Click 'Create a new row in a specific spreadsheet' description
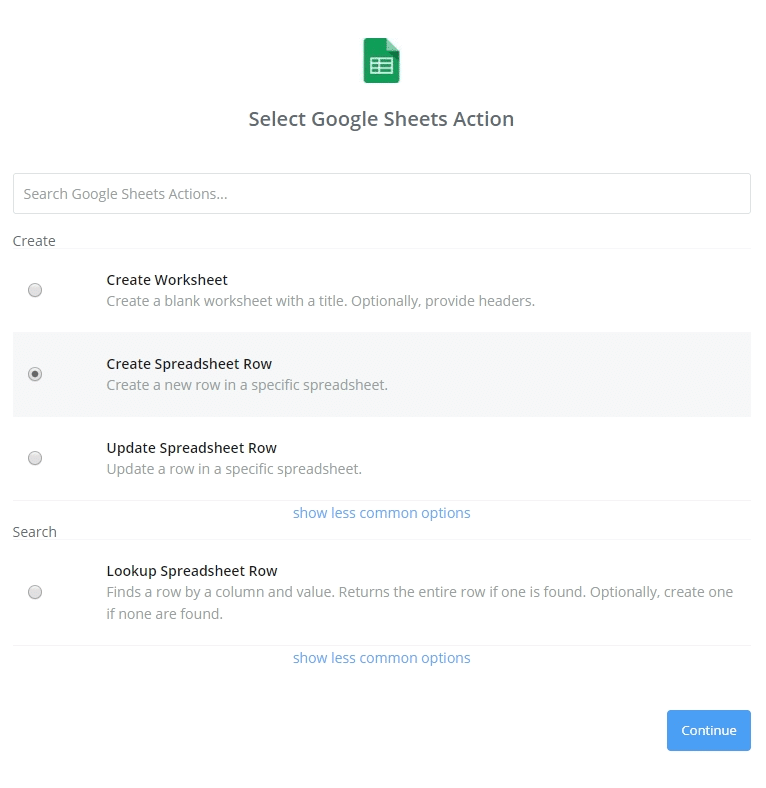 pos(247,385)
